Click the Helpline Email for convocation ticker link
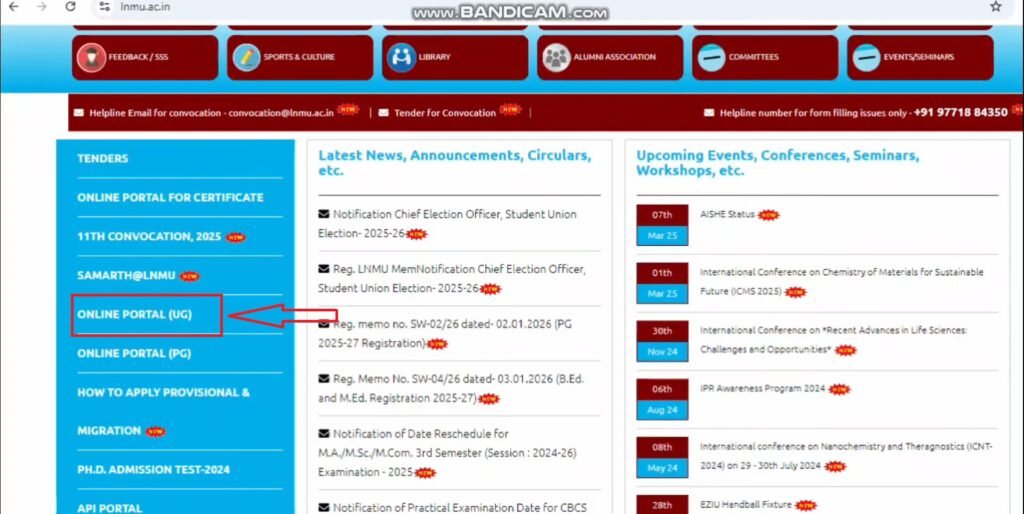 (x=212, y=113)
